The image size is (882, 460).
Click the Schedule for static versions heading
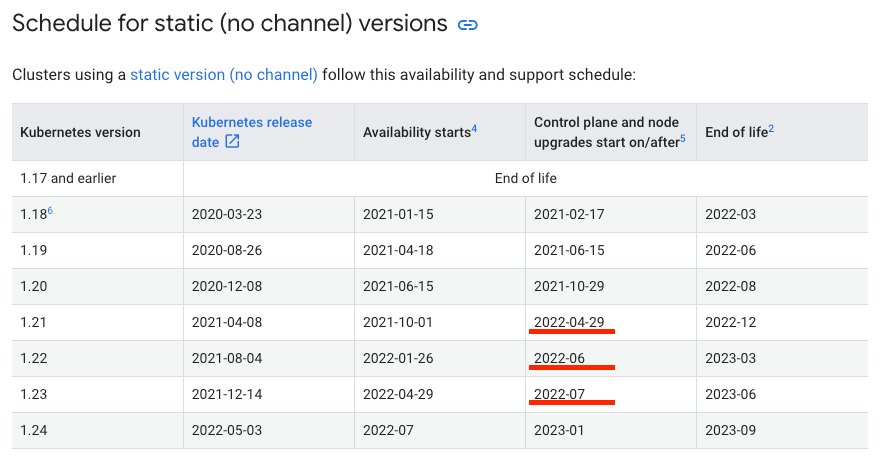click(x=230, y=24)
